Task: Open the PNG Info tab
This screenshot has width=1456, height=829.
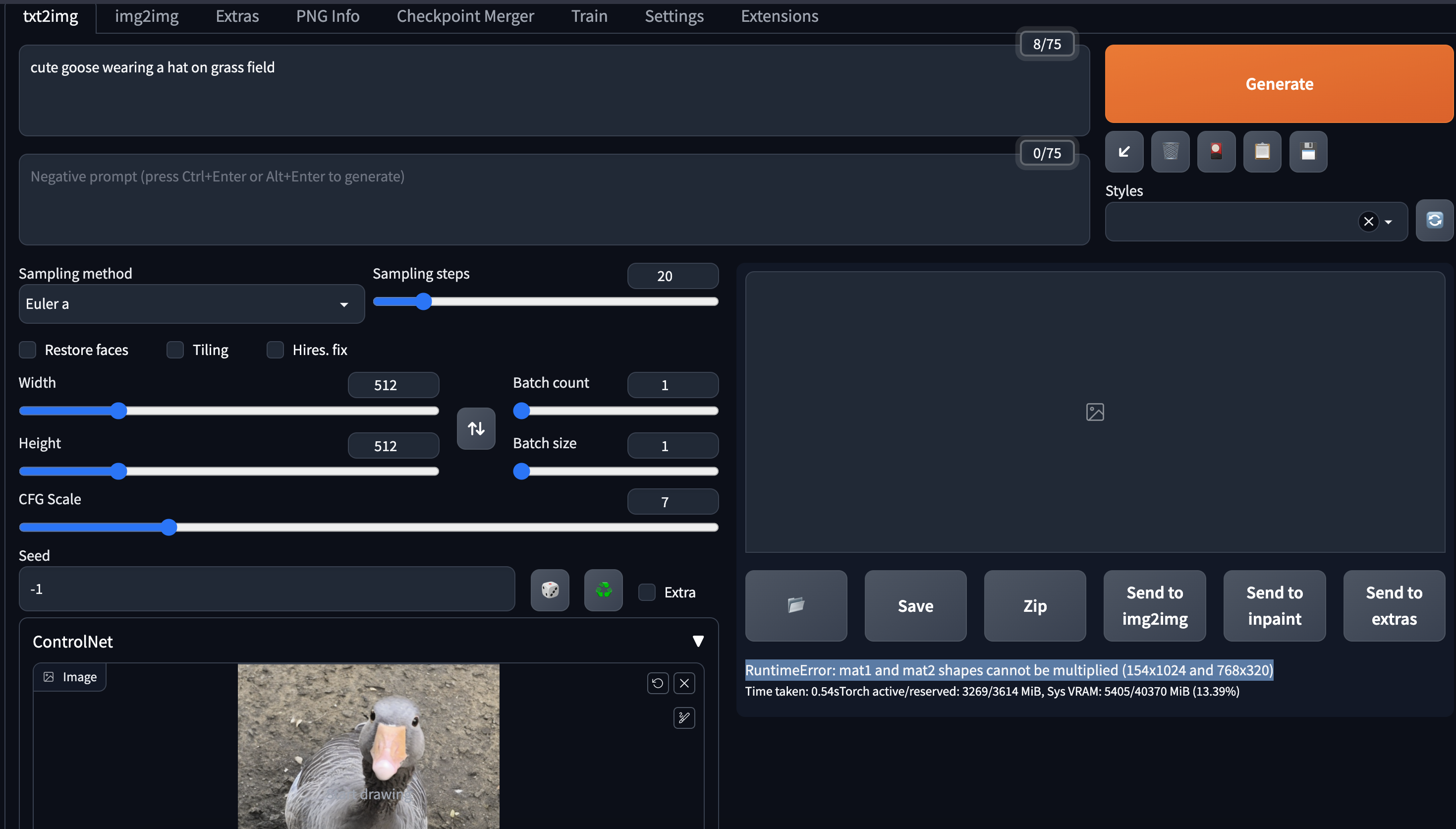Action: [328, 16]
